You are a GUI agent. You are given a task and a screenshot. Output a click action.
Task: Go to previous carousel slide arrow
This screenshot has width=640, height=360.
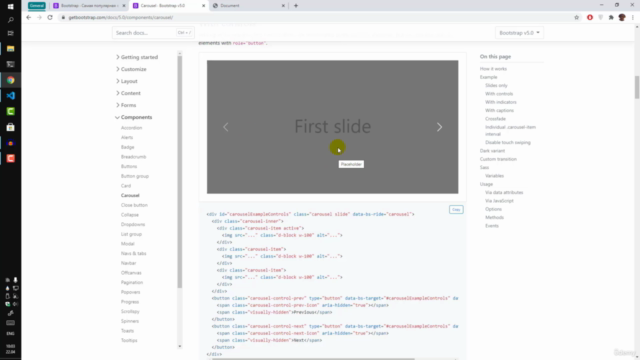point(226,127)
